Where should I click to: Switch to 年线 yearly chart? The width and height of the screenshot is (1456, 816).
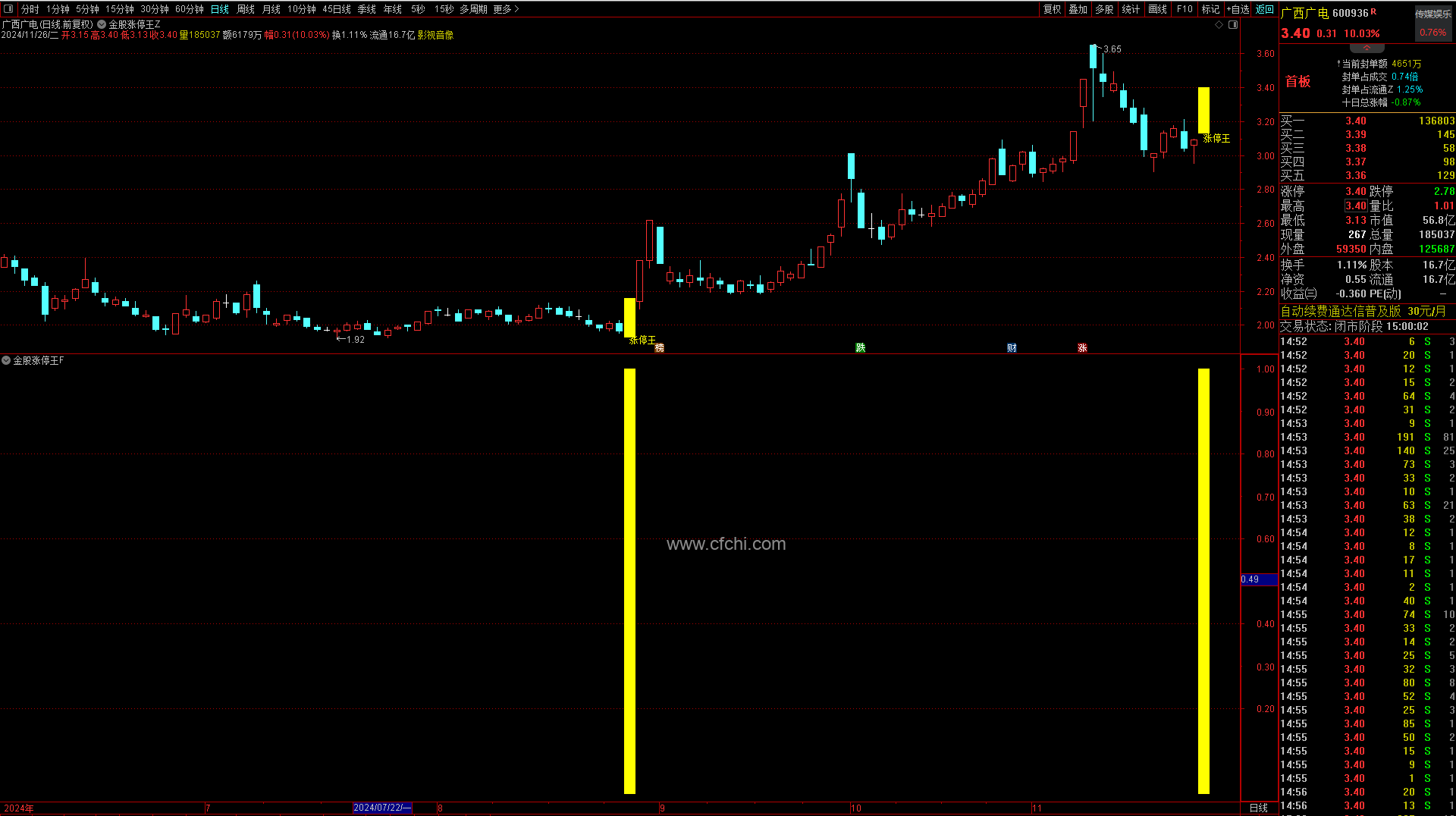(393, 9)
